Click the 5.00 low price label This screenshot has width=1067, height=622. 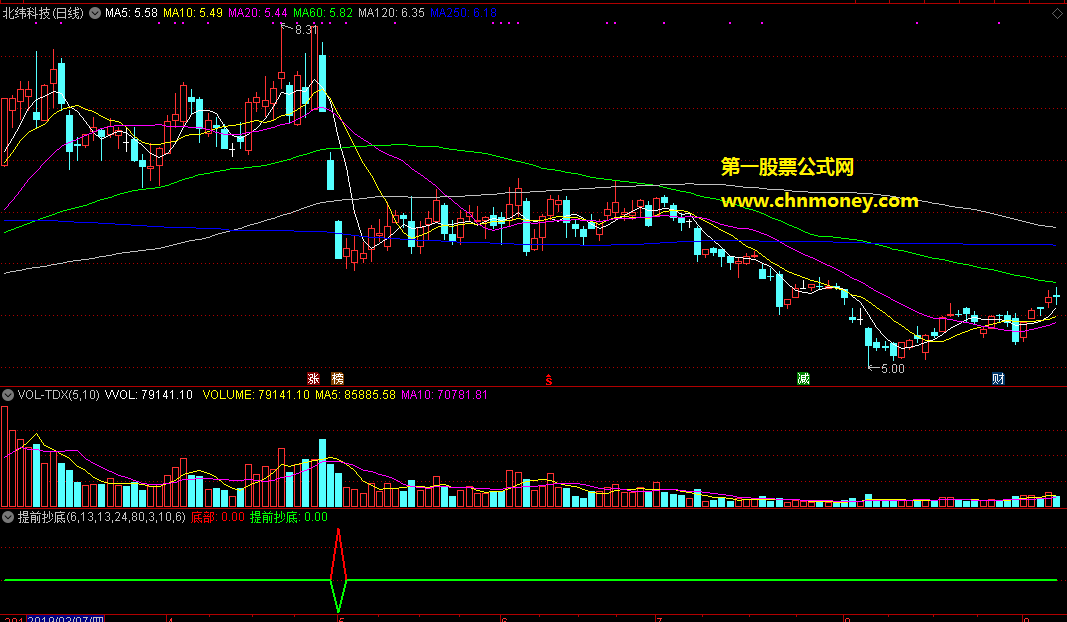(x=893, y=369)
